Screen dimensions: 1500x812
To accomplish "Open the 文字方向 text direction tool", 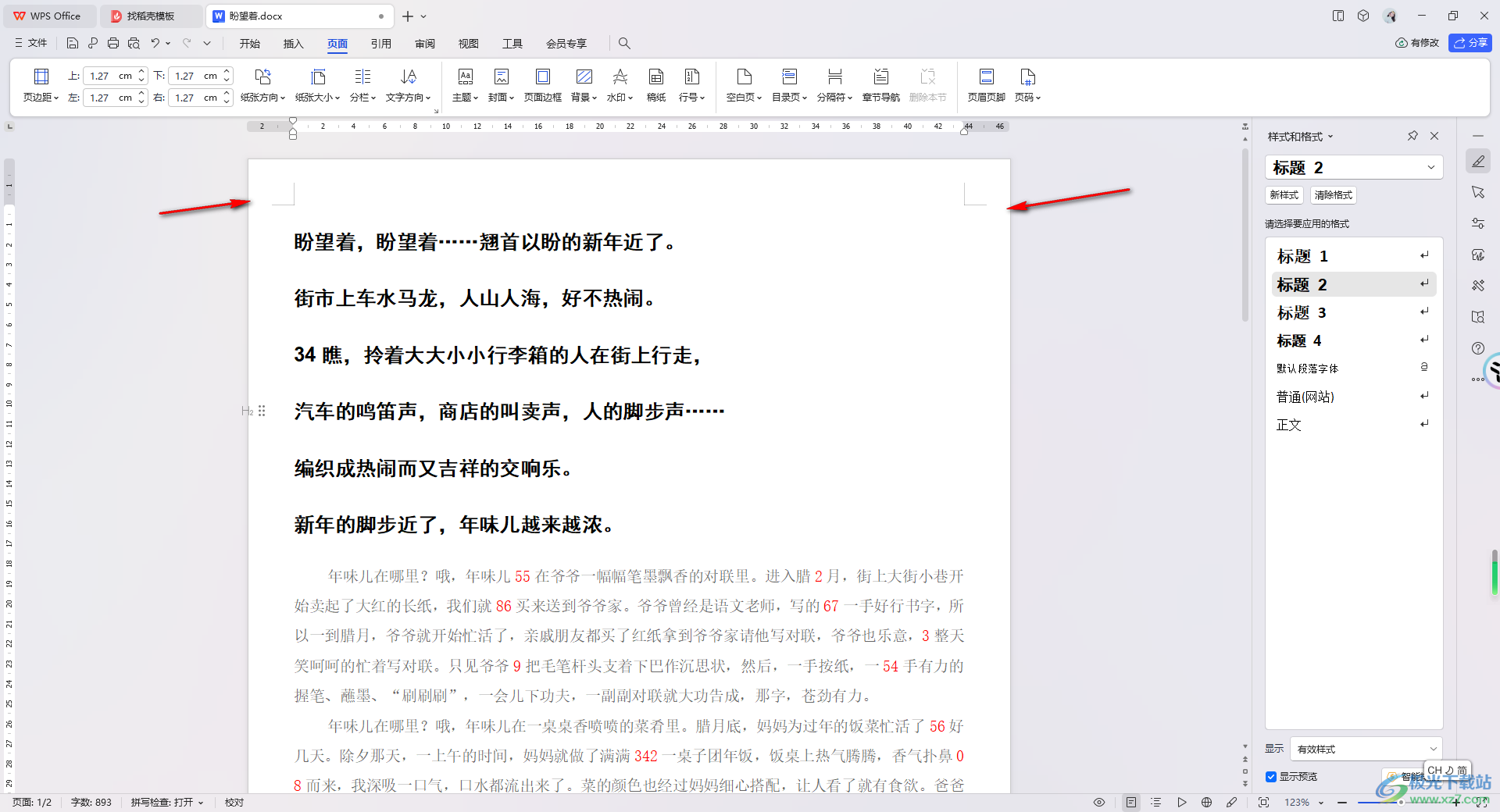I will (408, 85).
